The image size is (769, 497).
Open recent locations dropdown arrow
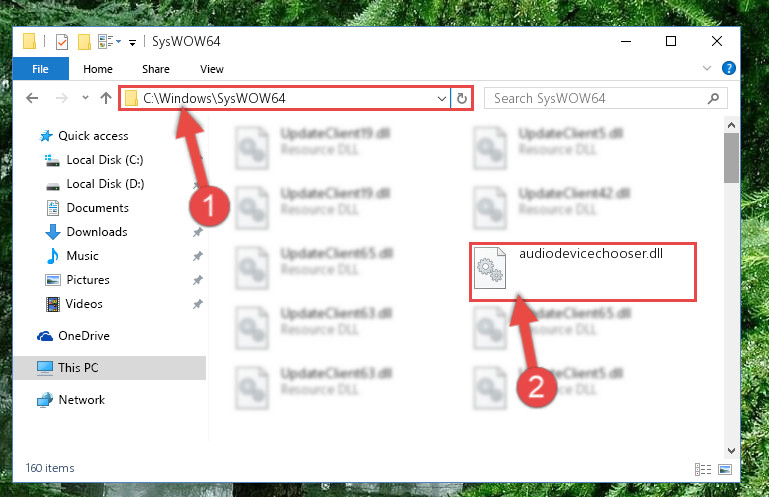[85, 98]
